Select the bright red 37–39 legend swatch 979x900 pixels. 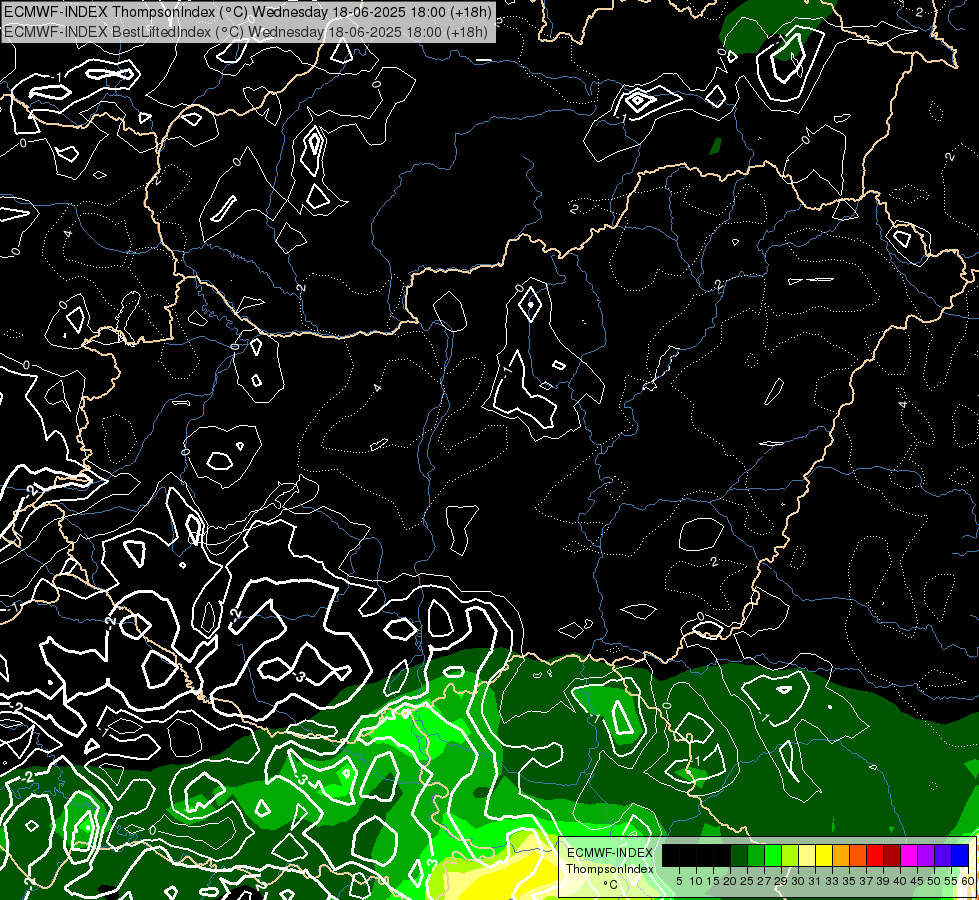coord(875,855)
